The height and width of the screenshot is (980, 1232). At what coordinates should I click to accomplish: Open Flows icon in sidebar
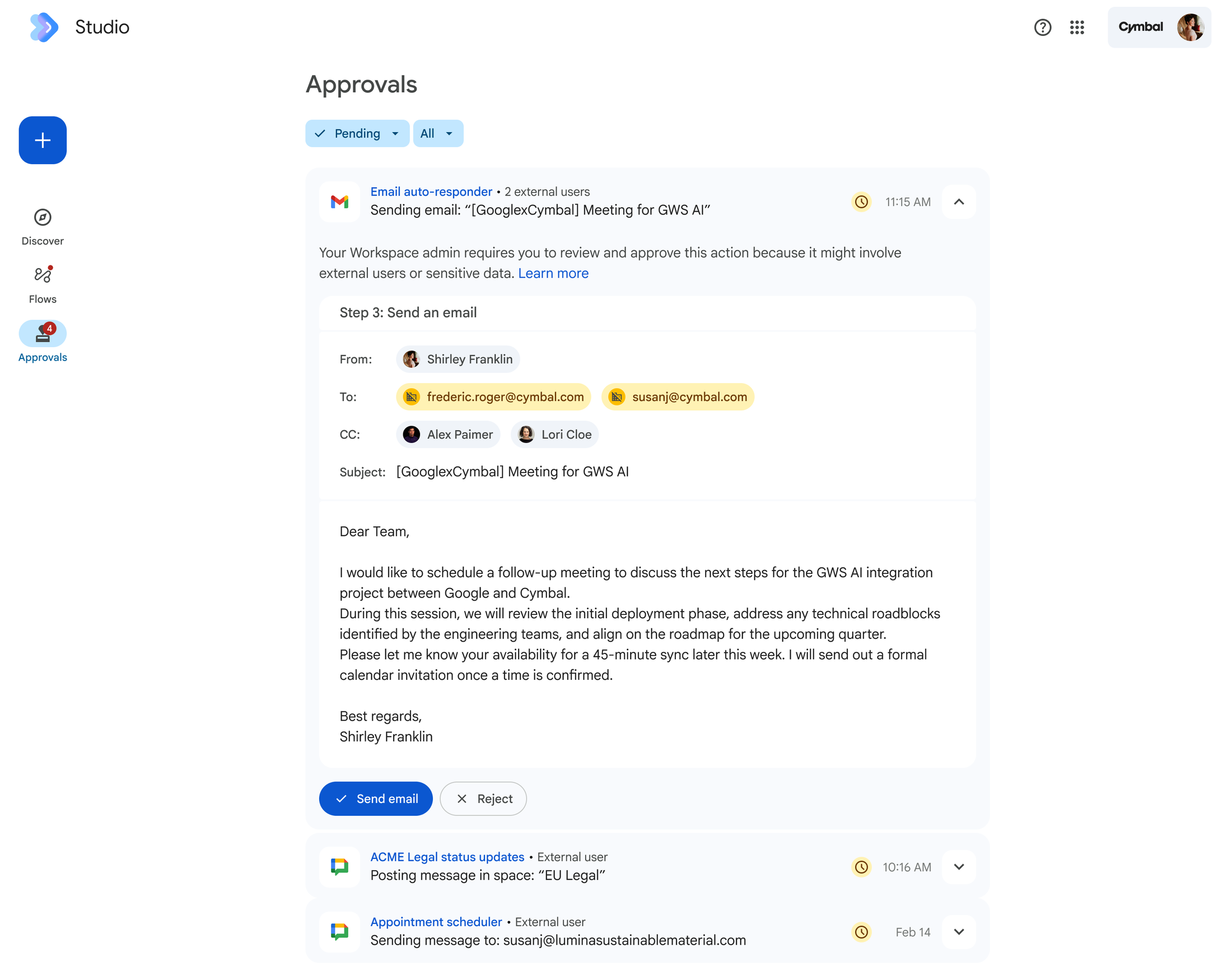click(43, 275)
